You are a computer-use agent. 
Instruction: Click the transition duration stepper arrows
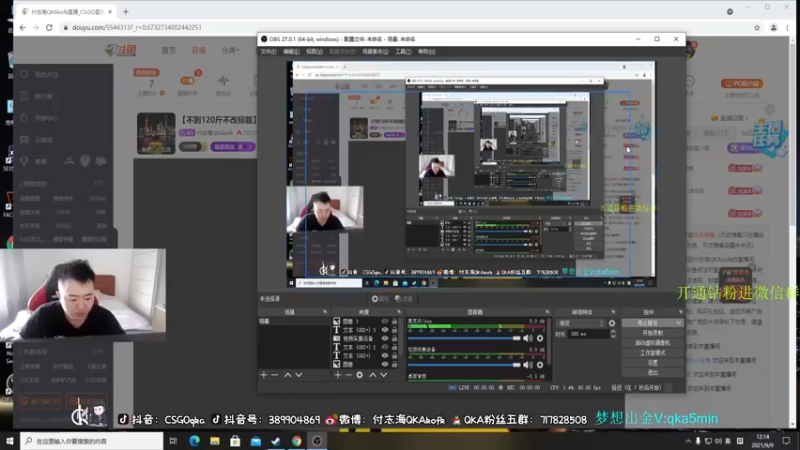coord(613,334)
